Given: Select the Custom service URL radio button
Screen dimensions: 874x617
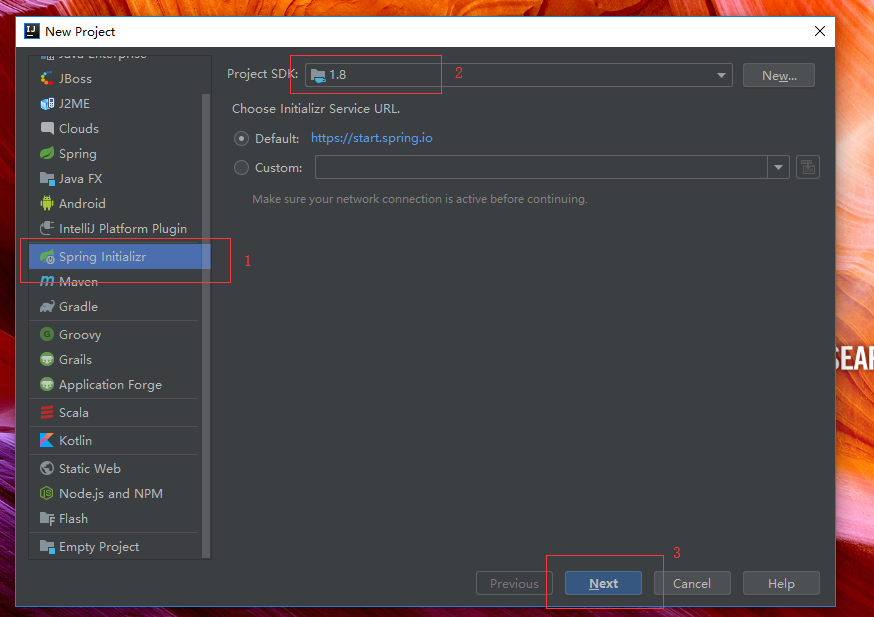Looking at the screenshot, I should click(241, 167).
